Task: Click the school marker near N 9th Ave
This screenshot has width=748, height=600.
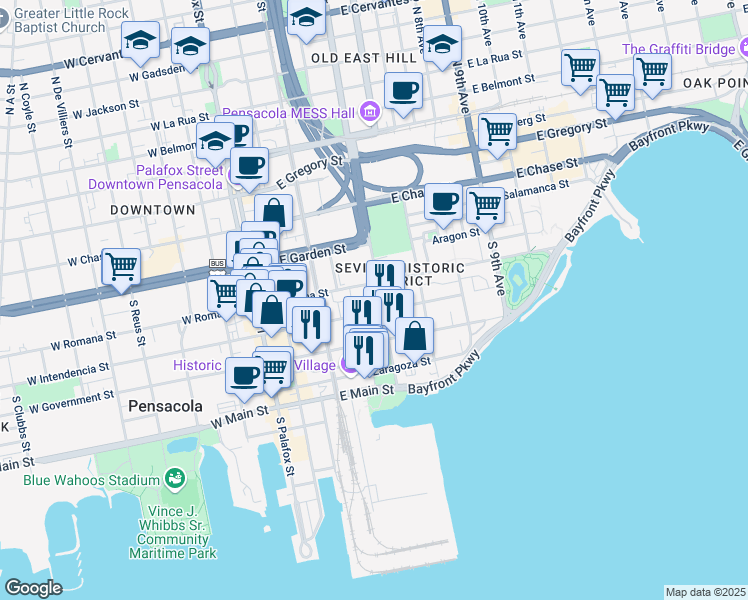Action: pos(442,46)
